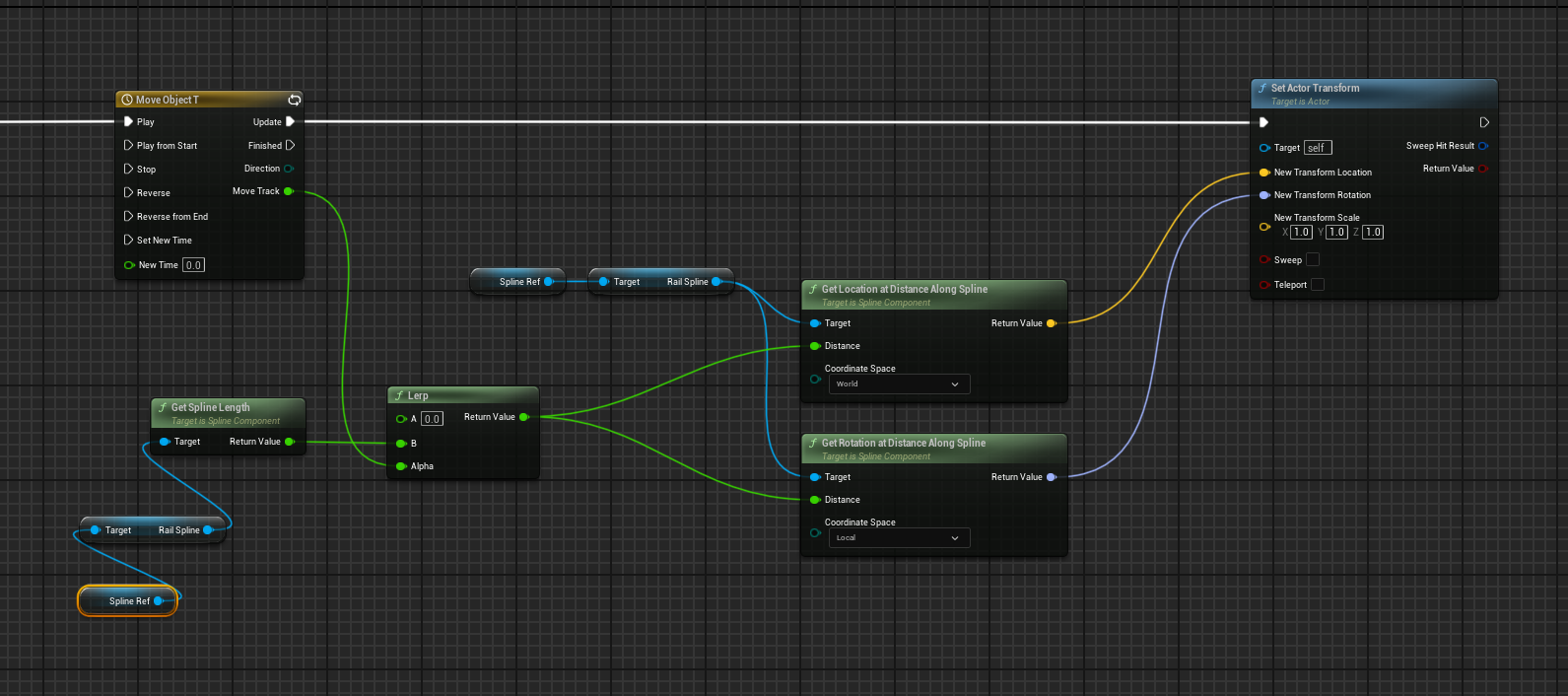Click the New Time value field

(x=194, y=265)
